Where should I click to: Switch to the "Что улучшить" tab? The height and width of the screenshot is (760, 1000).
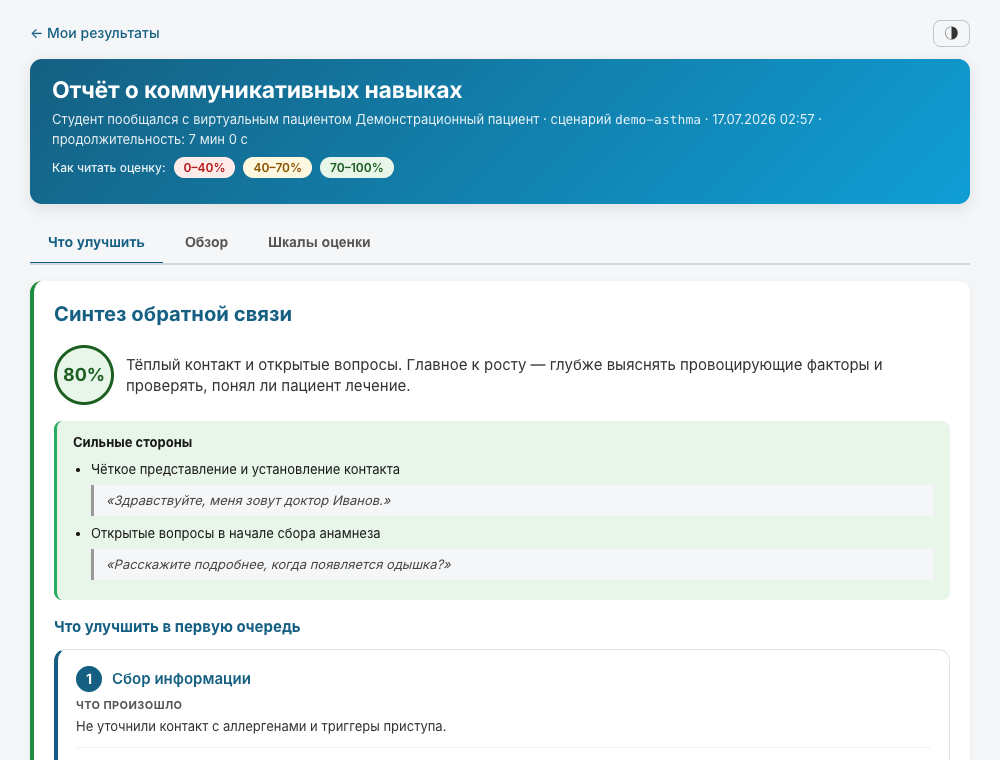96,242
